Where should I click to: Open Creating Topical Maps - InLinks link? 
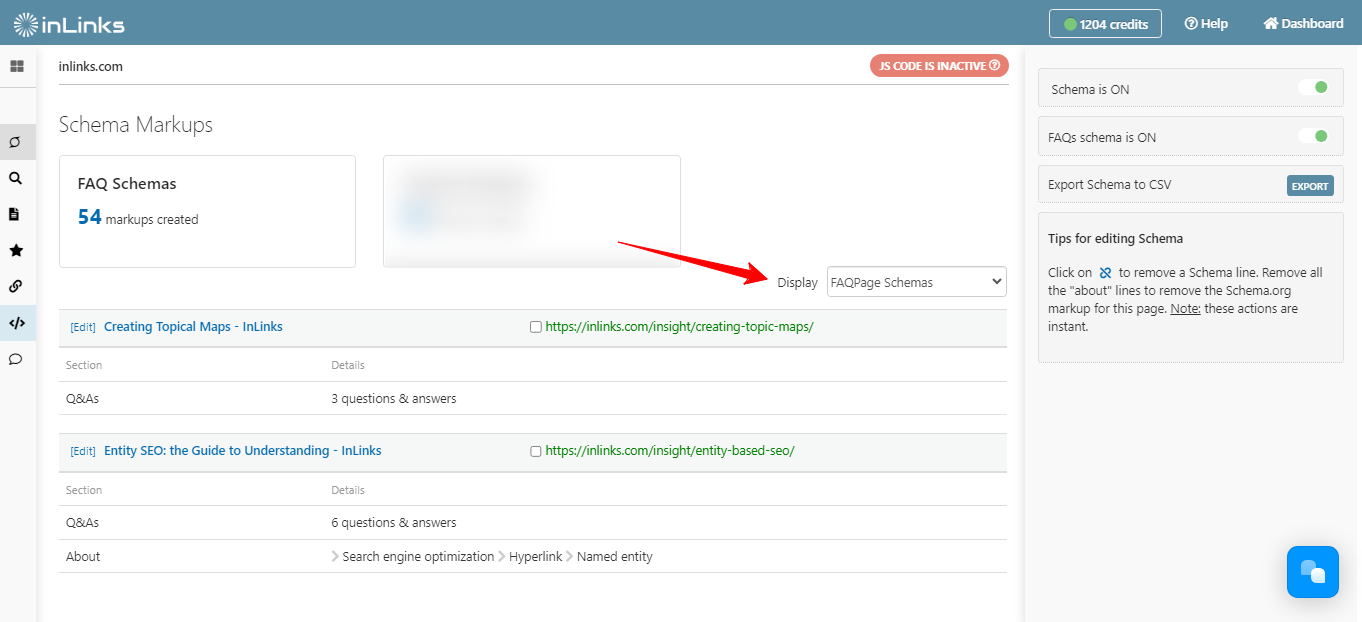[193, 327]
